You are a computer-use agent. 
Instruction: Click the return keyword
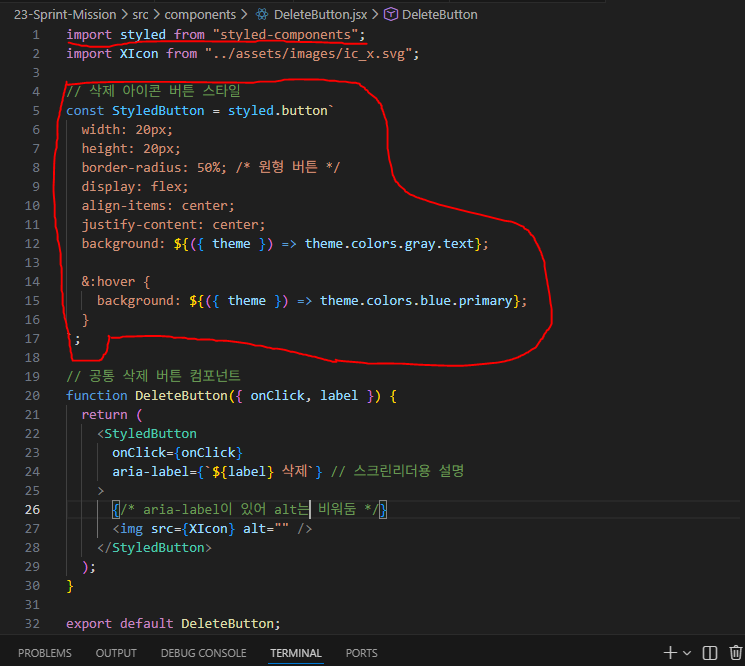(105, 415)
